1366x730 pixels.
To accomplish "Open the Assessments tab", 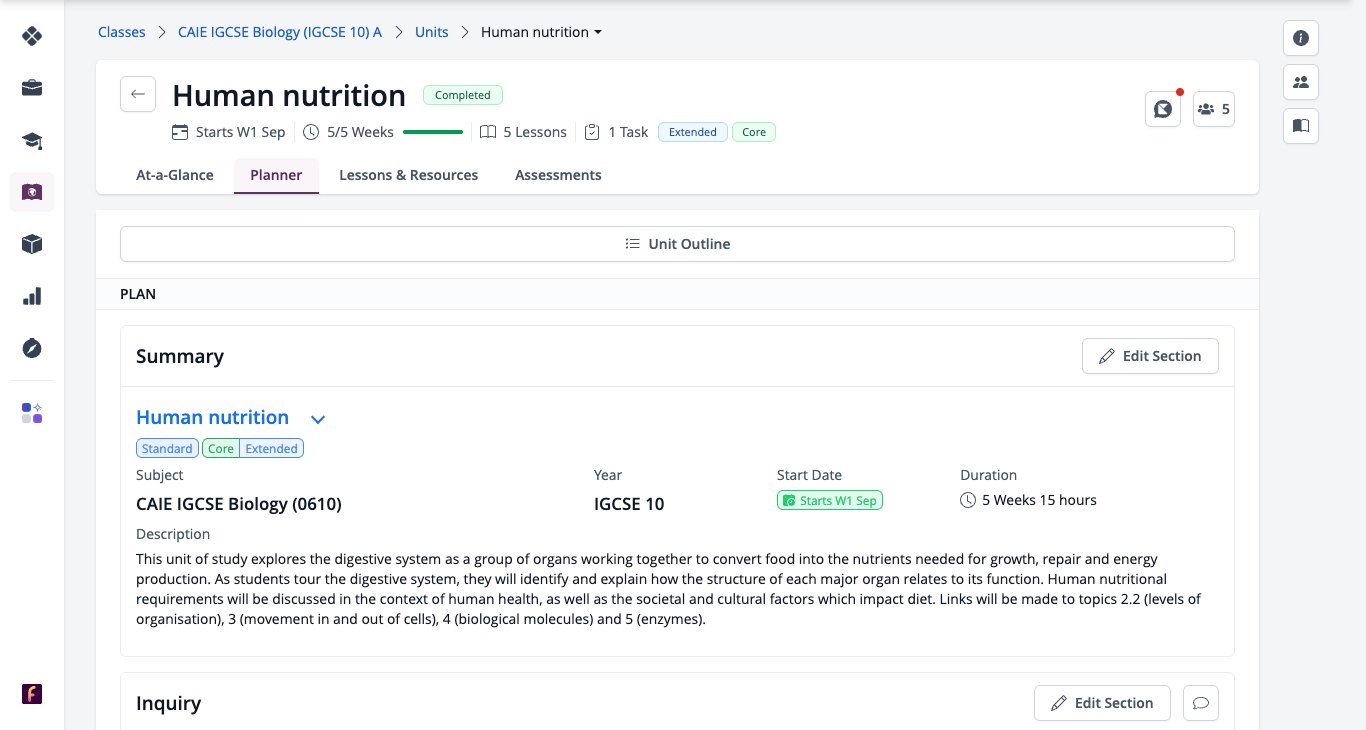I will 558,175.
